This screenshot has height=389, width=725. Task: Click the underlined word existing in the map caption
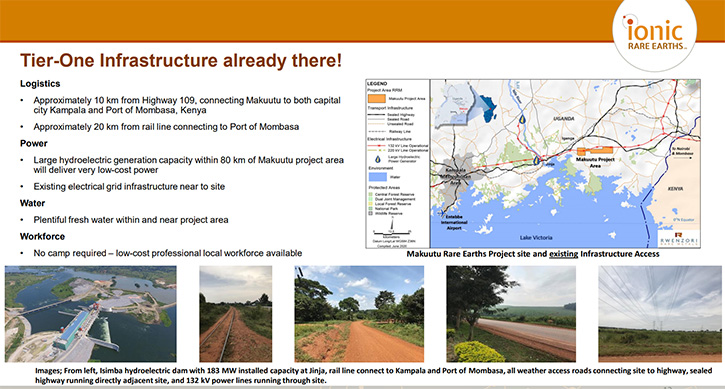[564, 254]
